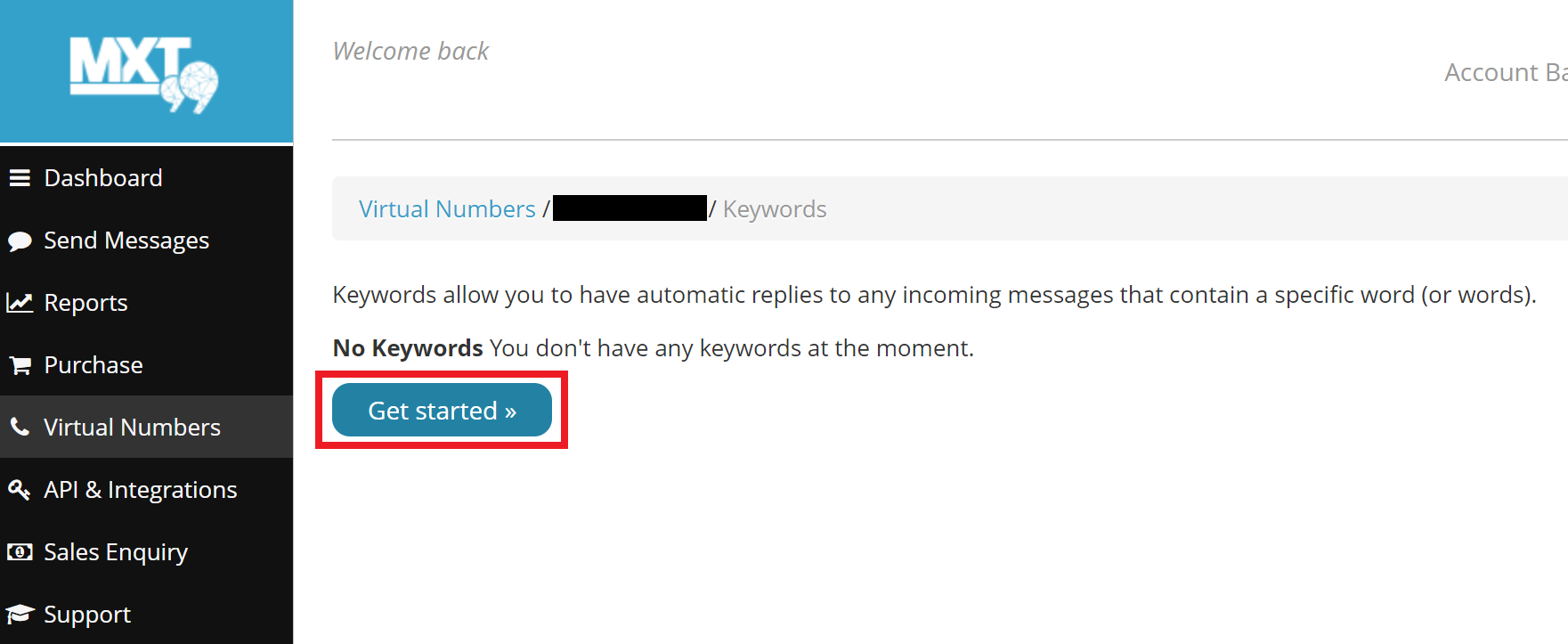Click the Purchase shopping cart icon
Image resolution: width=1568 pixels, height=644 pixels.
pyautogui.click(x=20, y=364)
